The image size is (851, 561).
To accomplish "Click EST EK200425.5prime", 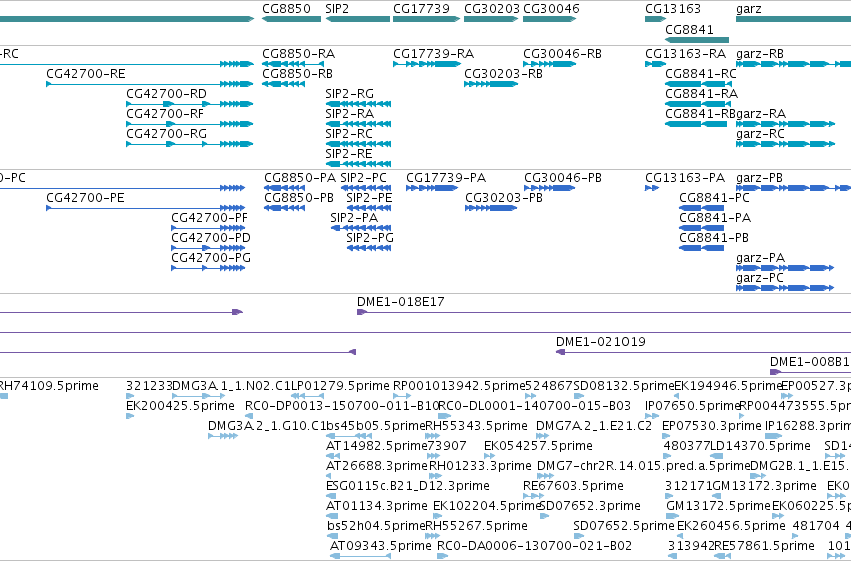I will (130, 417).
